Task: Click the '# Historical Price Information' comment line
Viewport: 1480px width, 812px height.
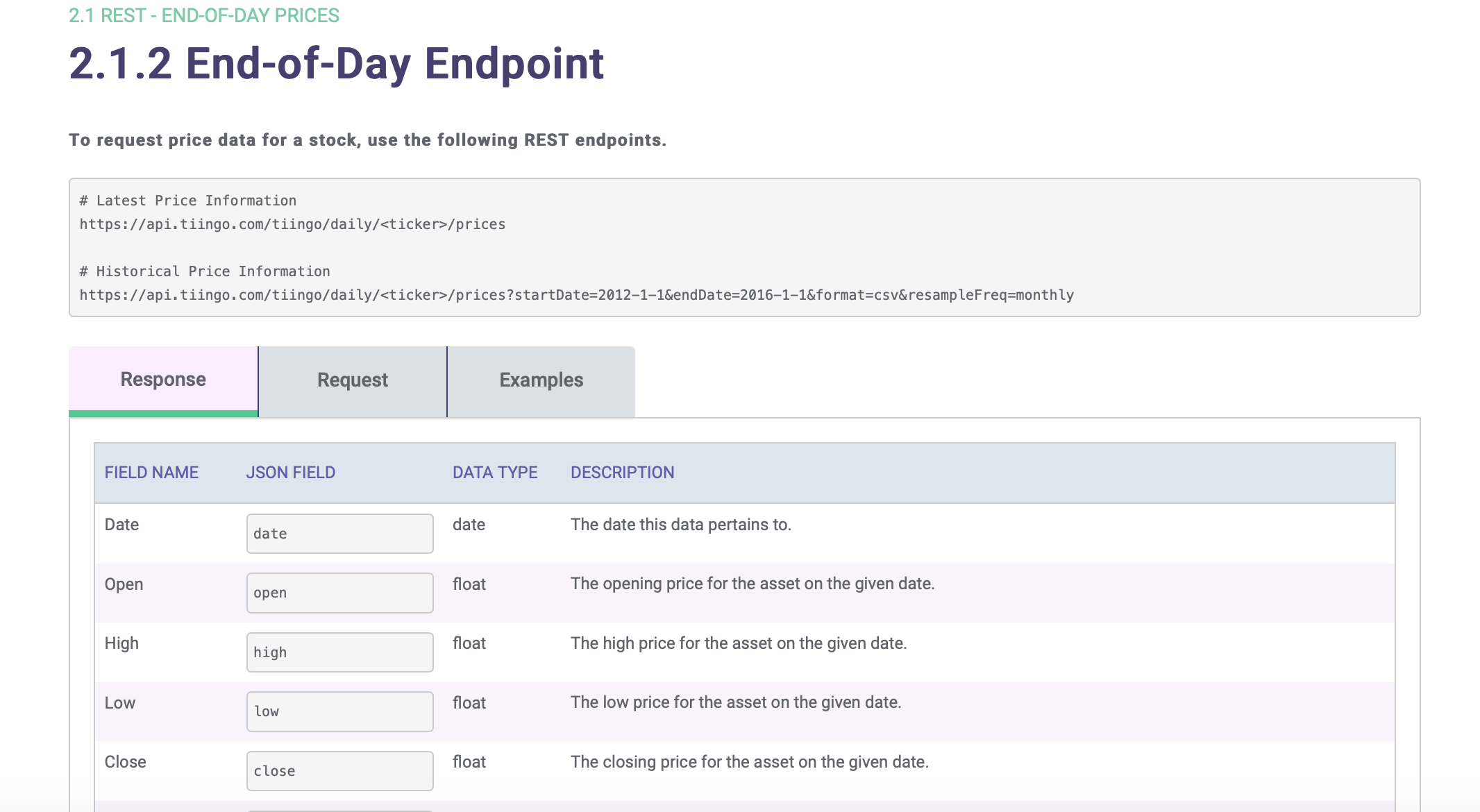Action: tap(205, 271)
